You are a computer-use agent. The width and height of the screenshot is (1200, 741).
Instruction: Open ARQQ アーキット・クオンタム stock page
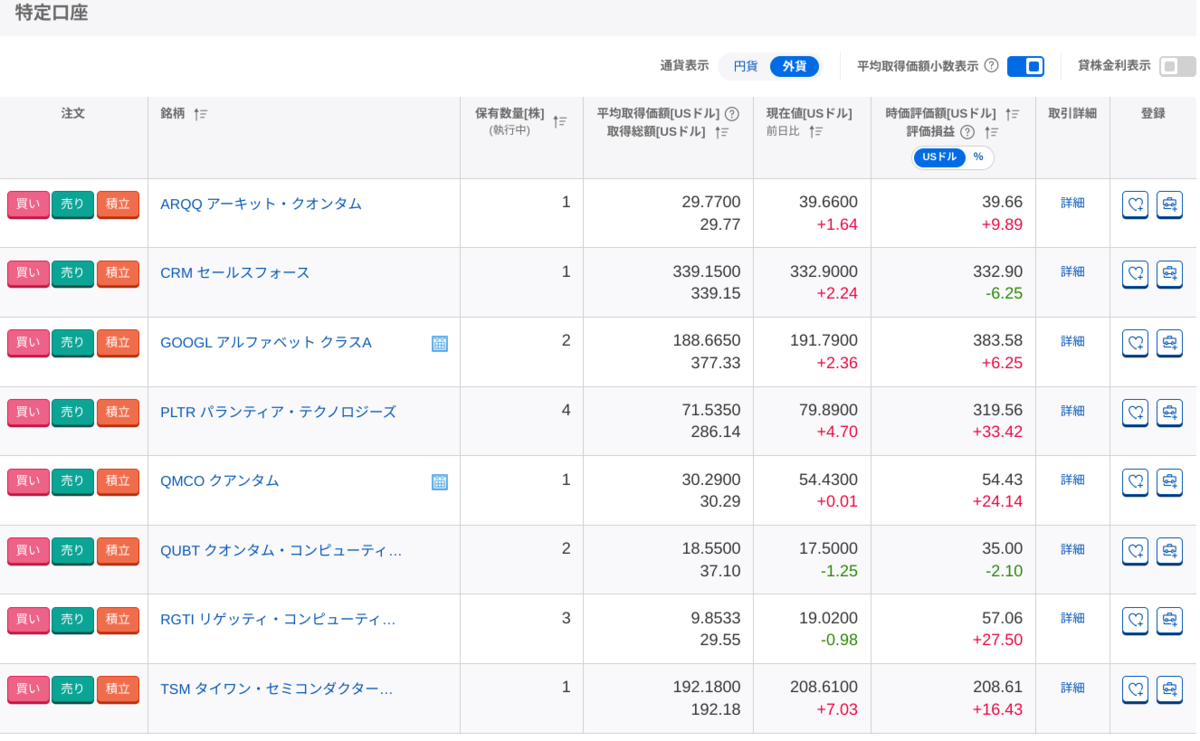261,203
